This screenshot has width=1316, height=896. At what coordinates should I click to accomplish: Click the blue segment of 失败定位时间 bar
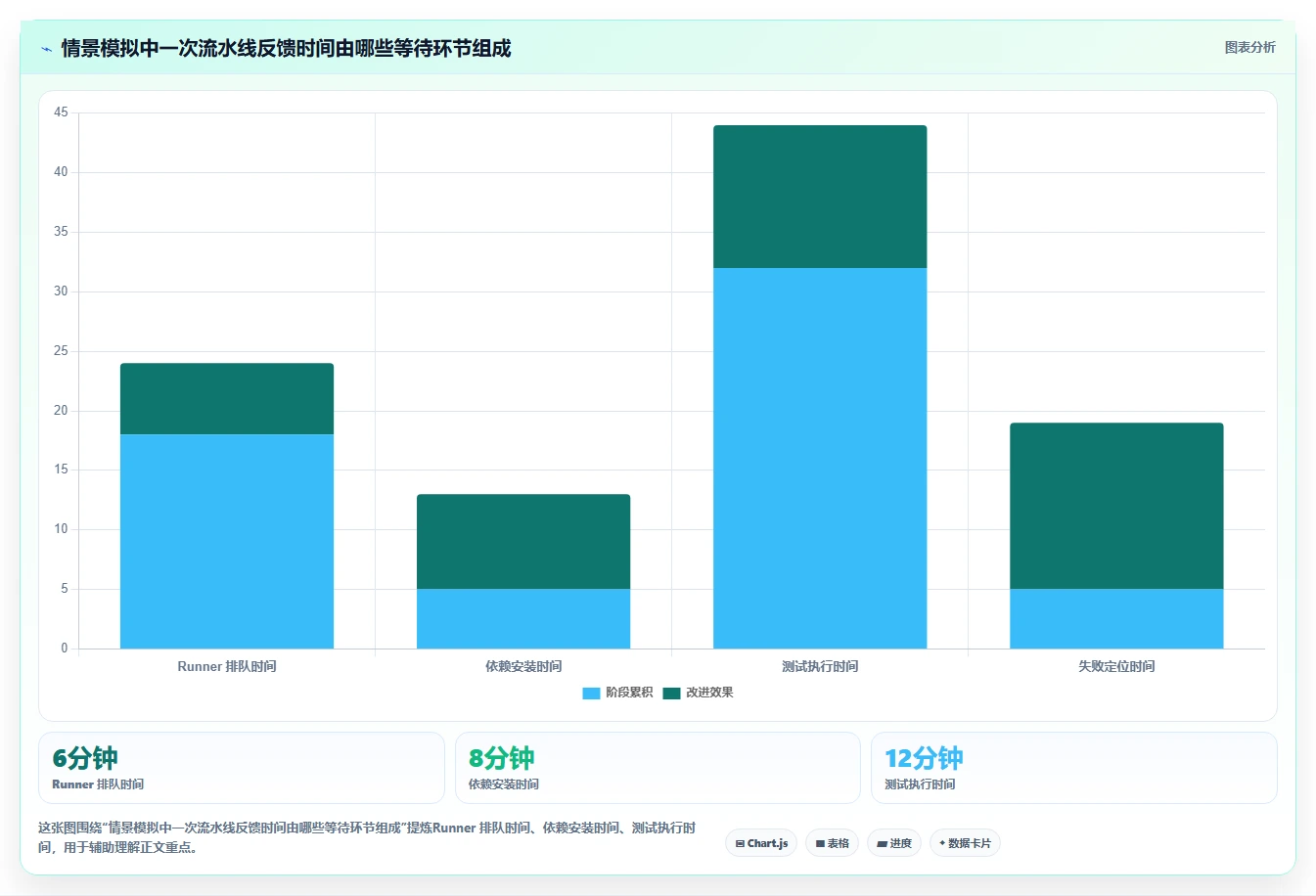tap(1116, 618)
